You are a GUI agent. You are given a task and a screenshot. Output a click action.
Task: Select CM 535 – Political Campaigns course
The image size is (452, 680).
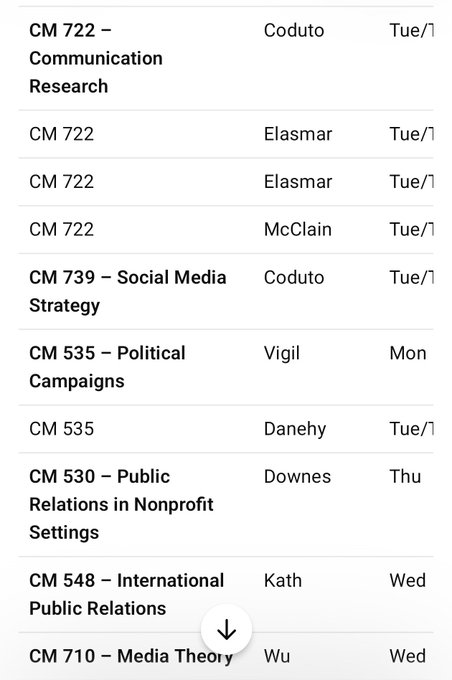[107, 367]
